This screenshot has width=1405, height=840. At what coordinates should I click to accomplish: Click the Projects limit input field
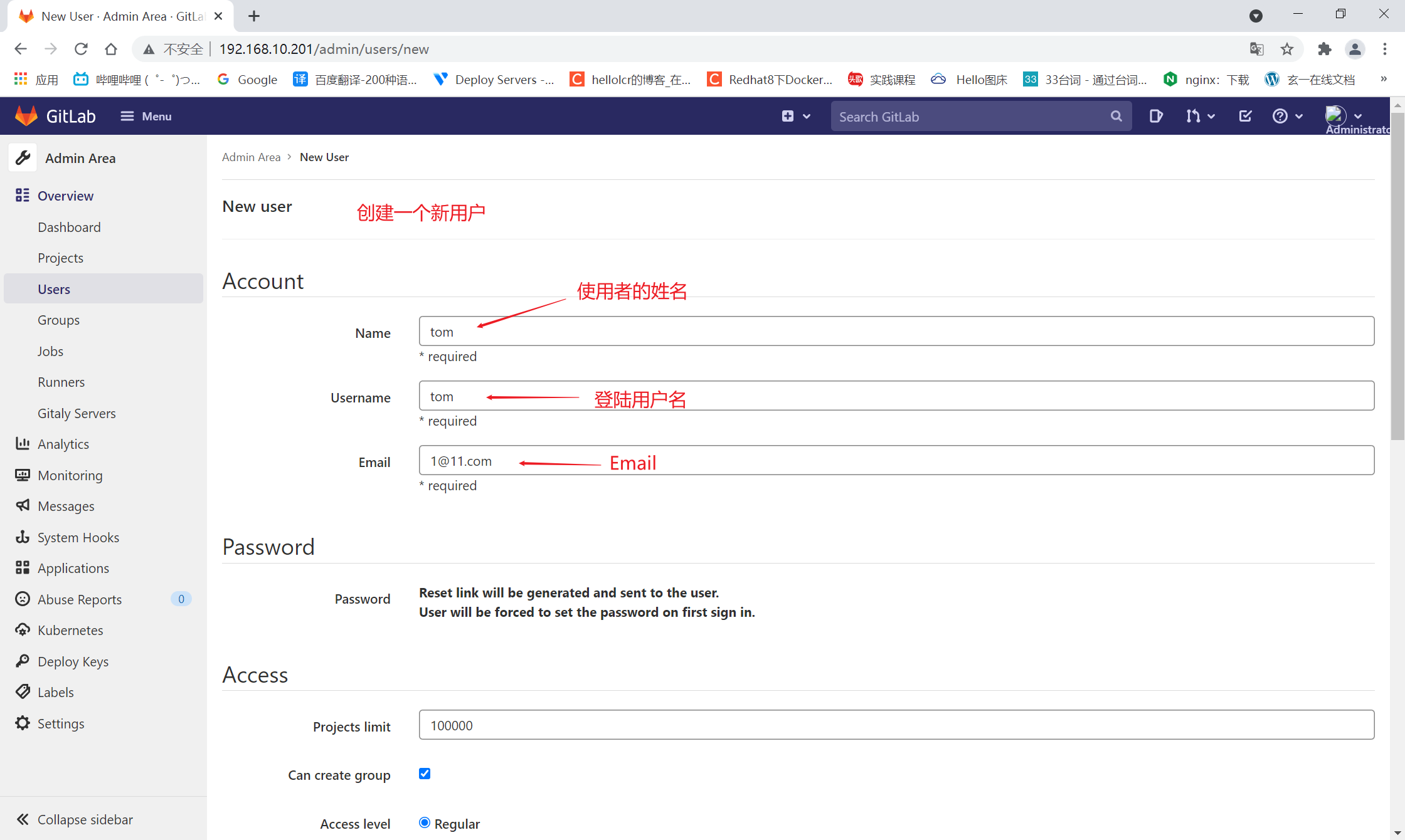[896, 725]
